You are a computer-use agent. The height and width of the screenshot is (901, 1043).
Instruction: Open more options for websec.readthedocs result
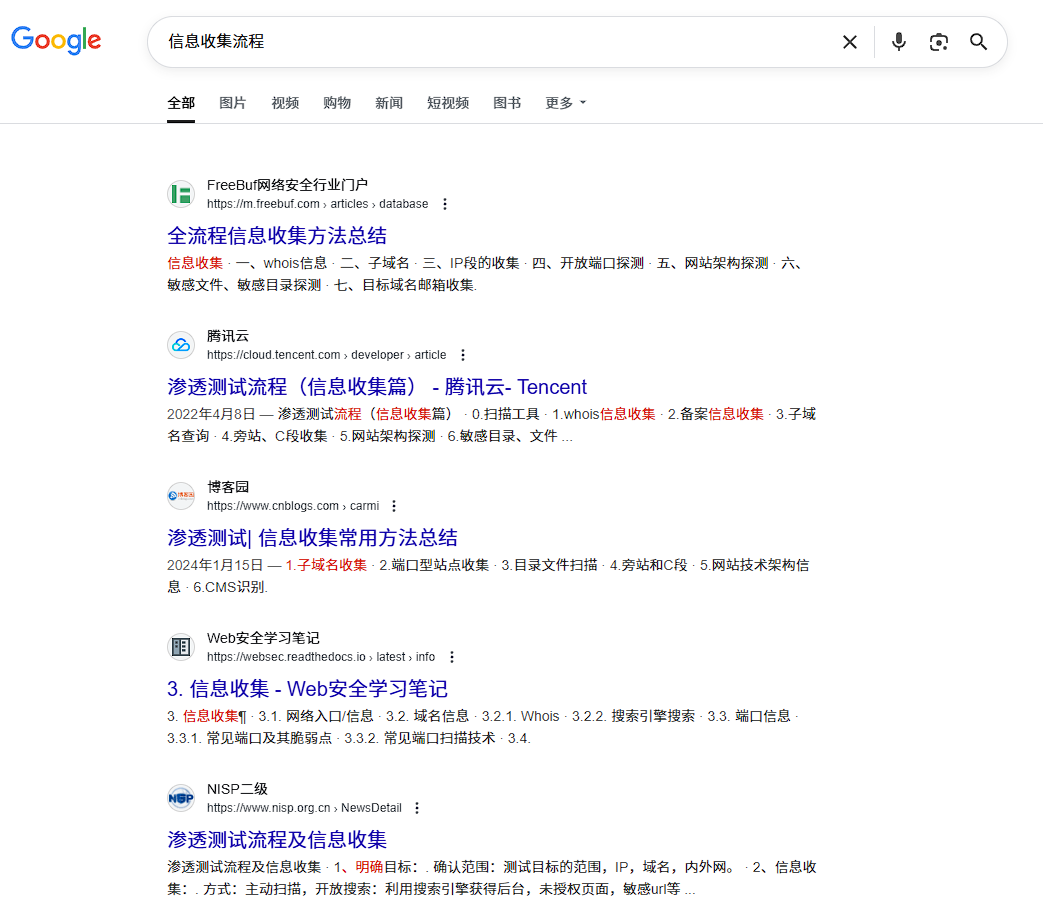(452, 657)
